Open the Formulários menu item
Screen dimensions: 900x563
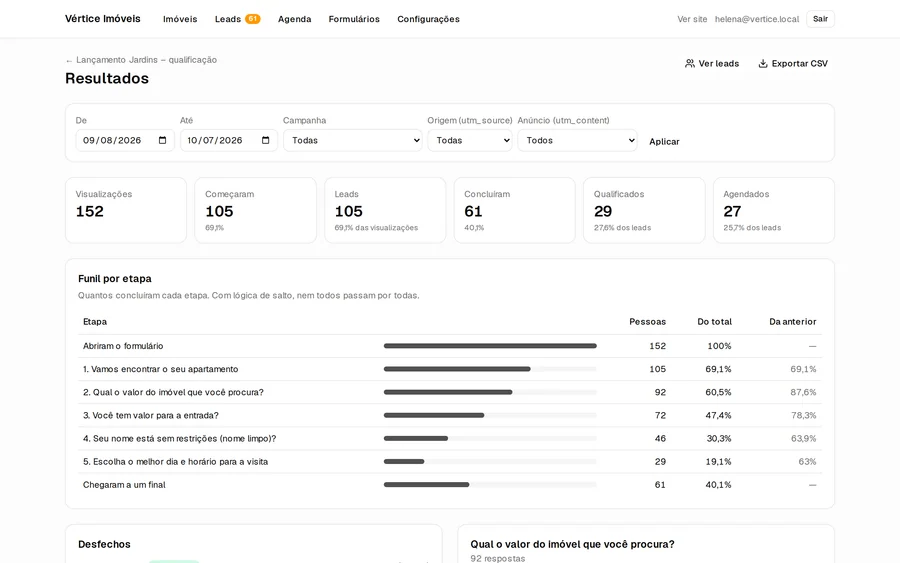tap(354, 19)
